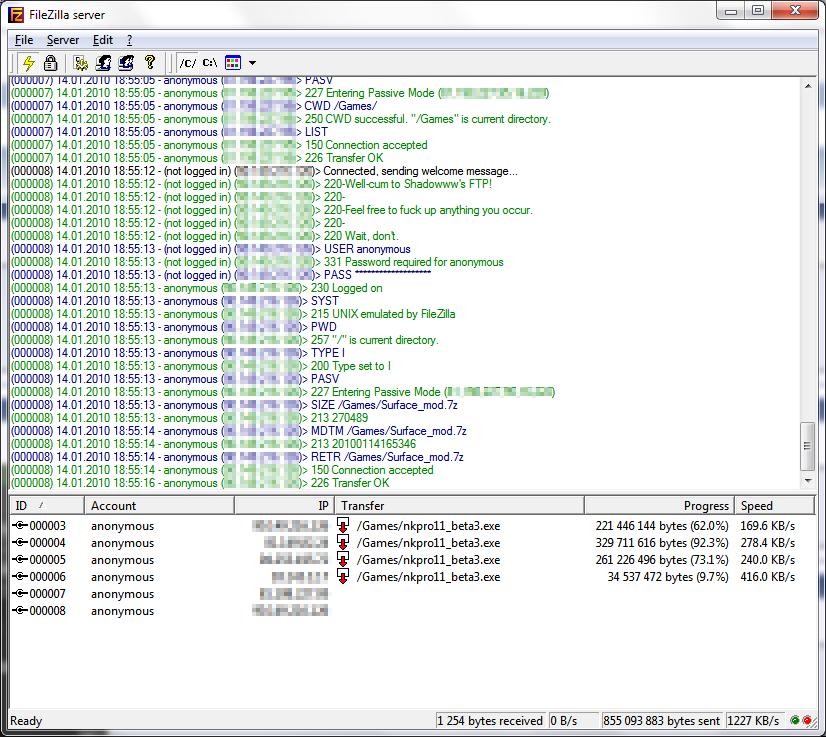Select connection row 000006

point(412,577)
